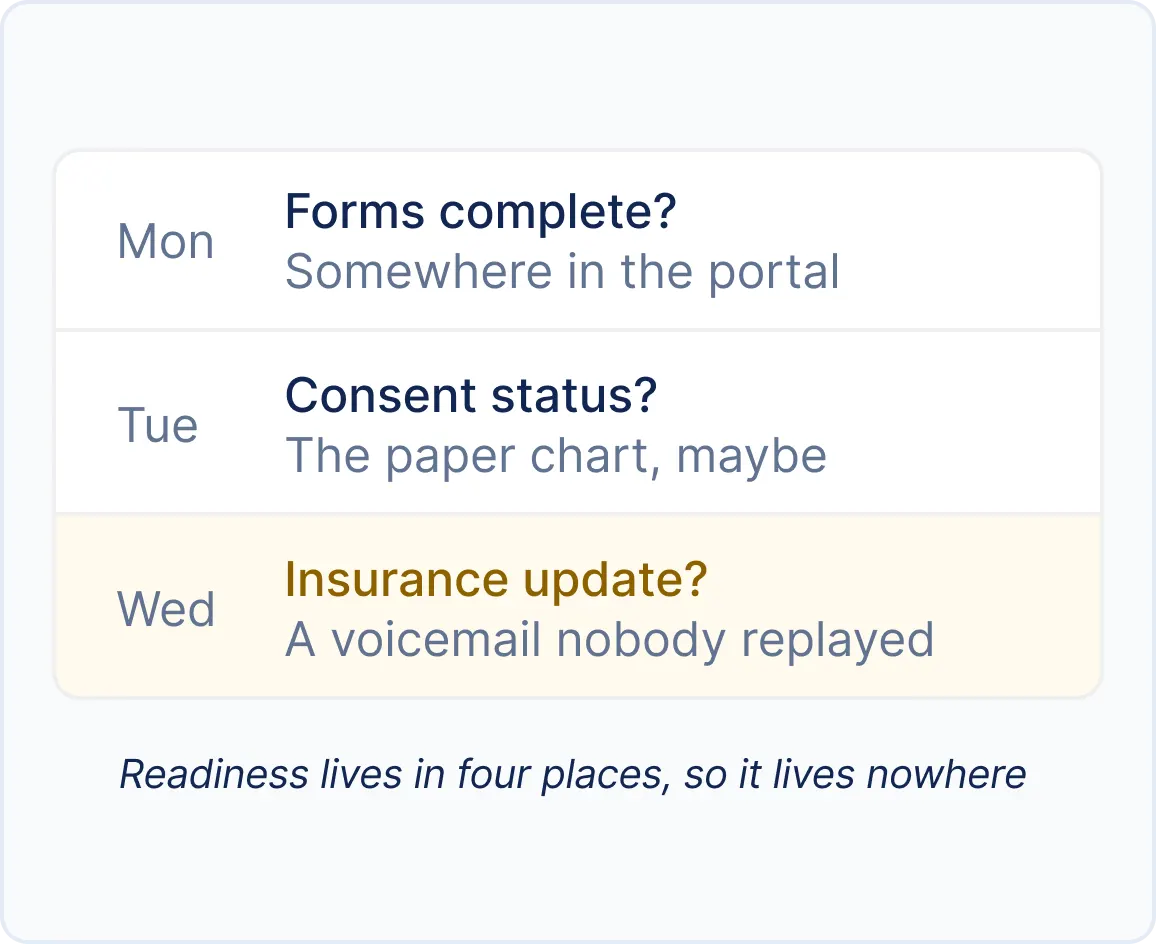Click 'Somewhere in the portal' text
This screenshot has width=1156, height=944.
tap(563, 272)
